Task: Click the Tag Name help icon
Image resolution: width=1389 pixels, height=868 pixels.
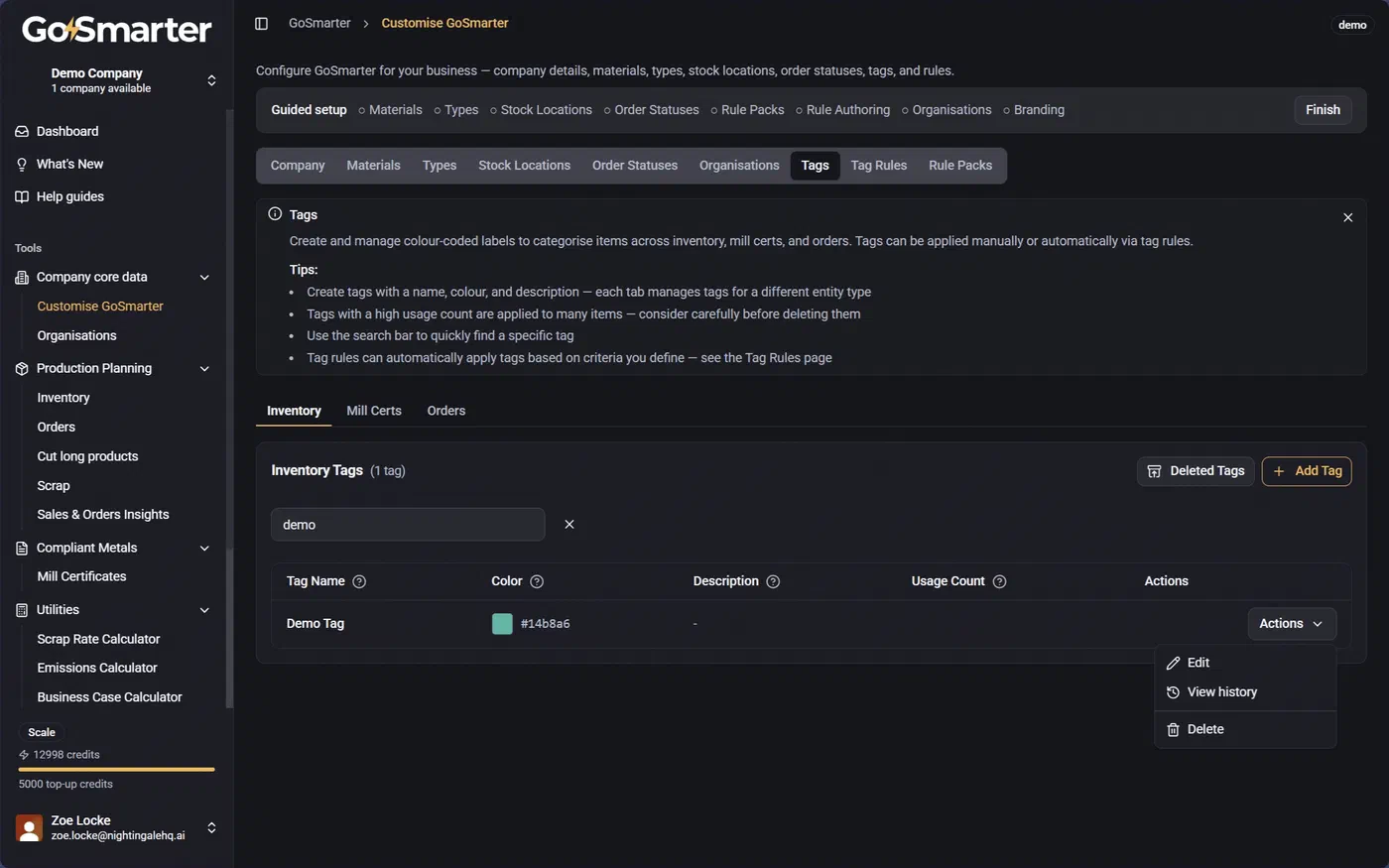Action: coord(359,581)
